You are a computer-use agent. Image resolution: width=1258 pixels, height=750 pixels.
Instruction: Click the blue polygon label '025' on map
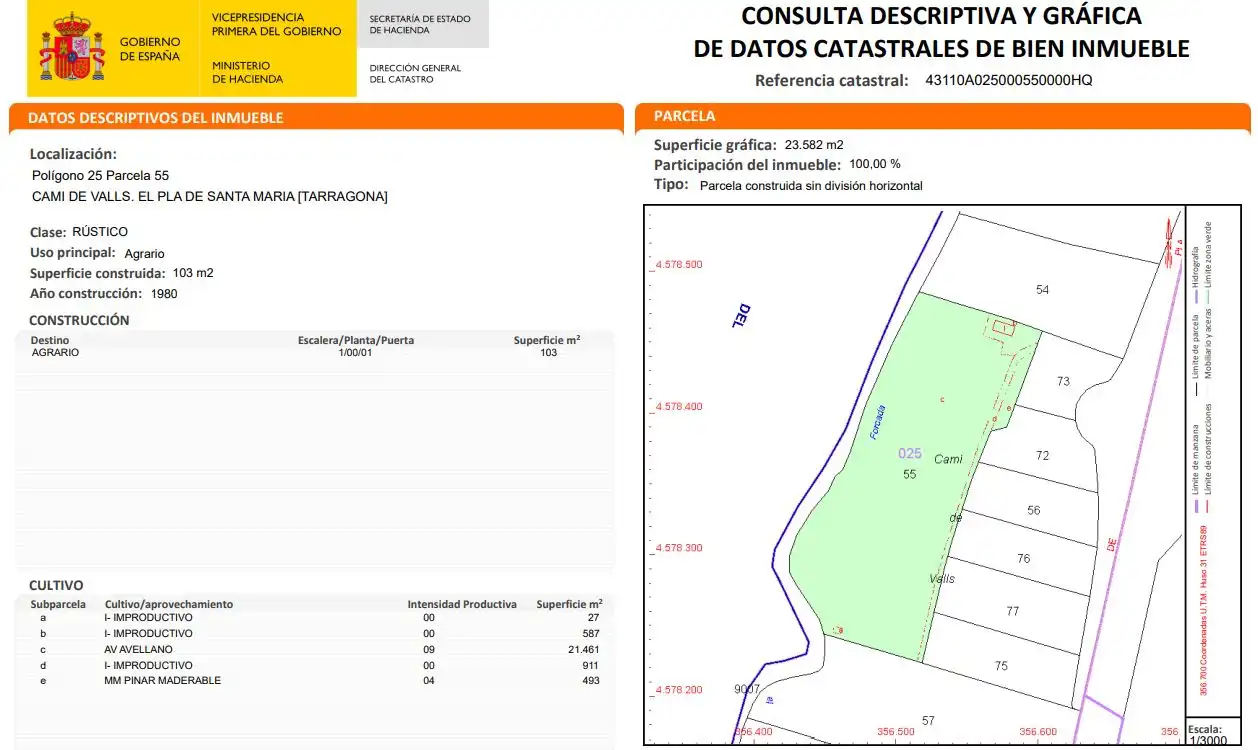[x=909, y=454]
